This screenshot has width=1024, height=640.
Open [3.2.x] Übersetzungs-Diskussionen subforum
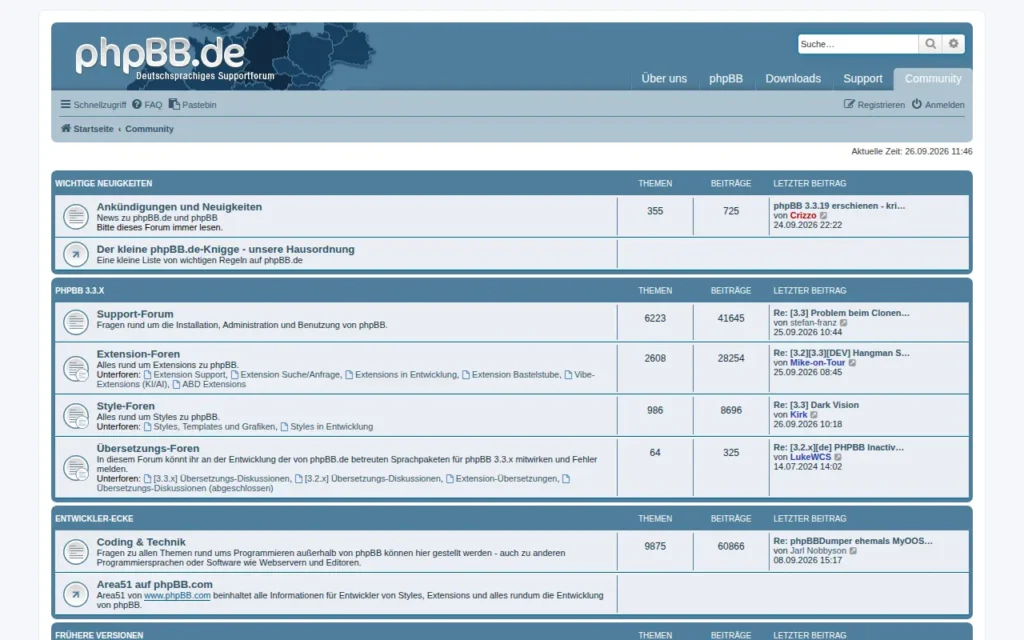(368, 479)
